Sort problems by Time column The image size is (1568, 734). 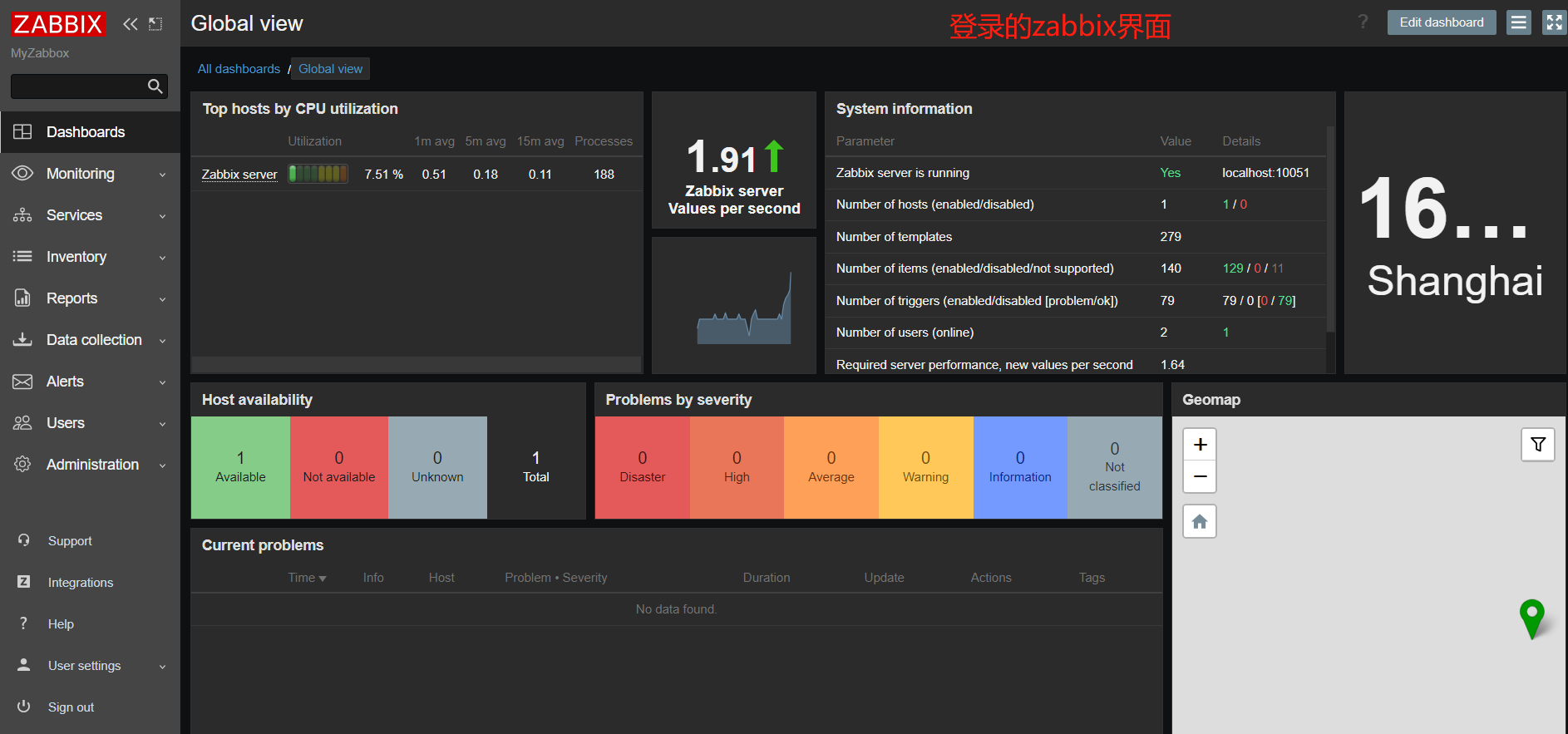pyautogui.click(x=307, y=578)
